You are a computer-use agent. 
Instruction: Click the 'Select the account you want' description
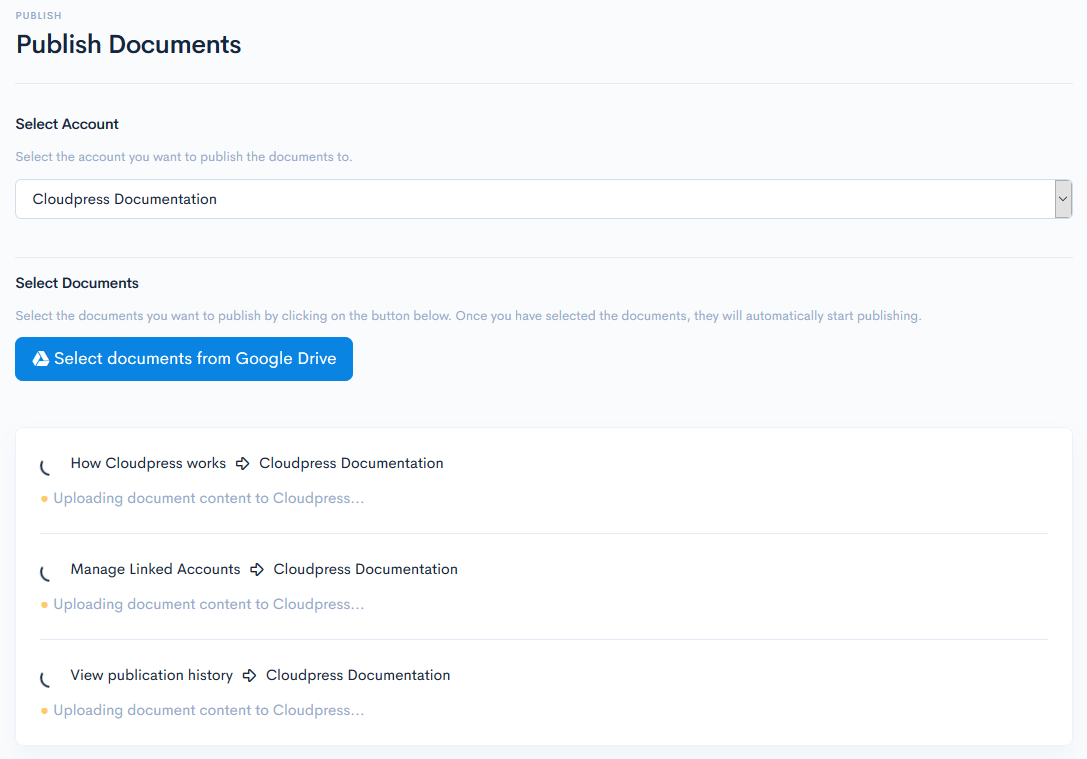pyautogui.click(x=184, y=157)
